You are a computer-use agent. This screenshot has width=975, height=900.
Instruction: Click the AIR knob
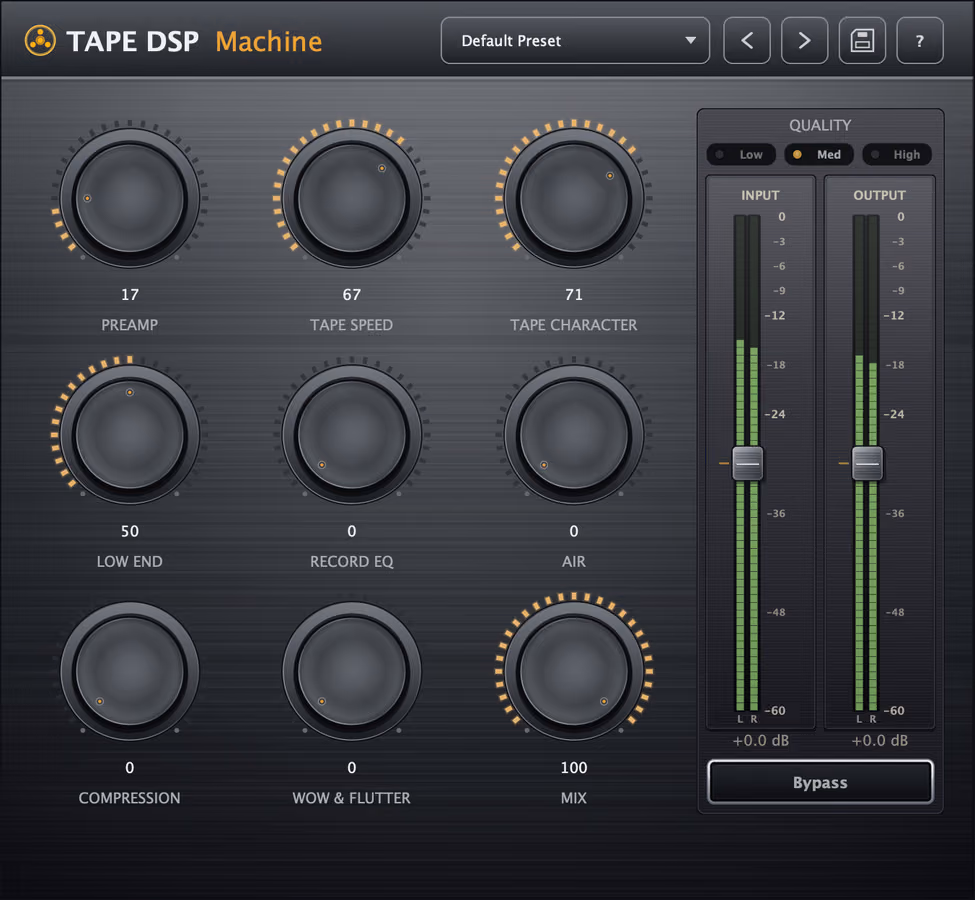(574, 435)
